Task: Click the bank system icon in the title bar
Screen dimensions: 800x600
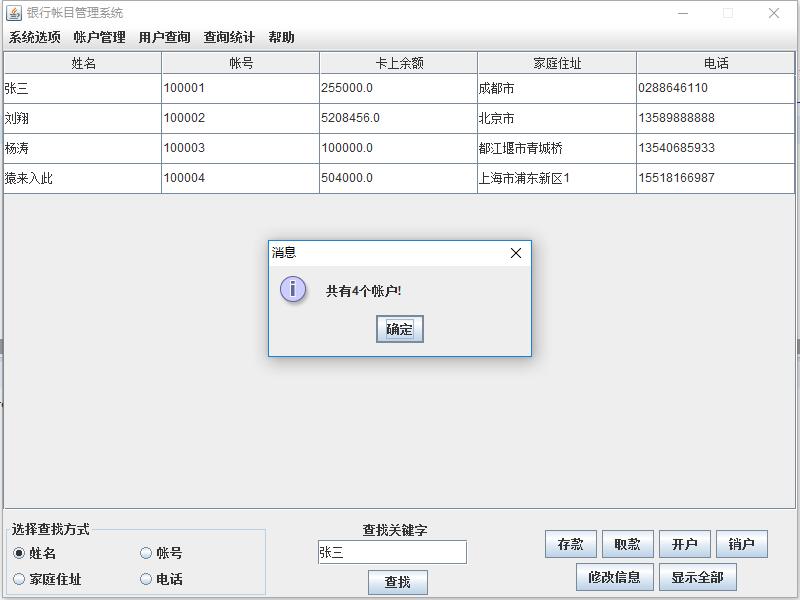Action: click(14, 12)
